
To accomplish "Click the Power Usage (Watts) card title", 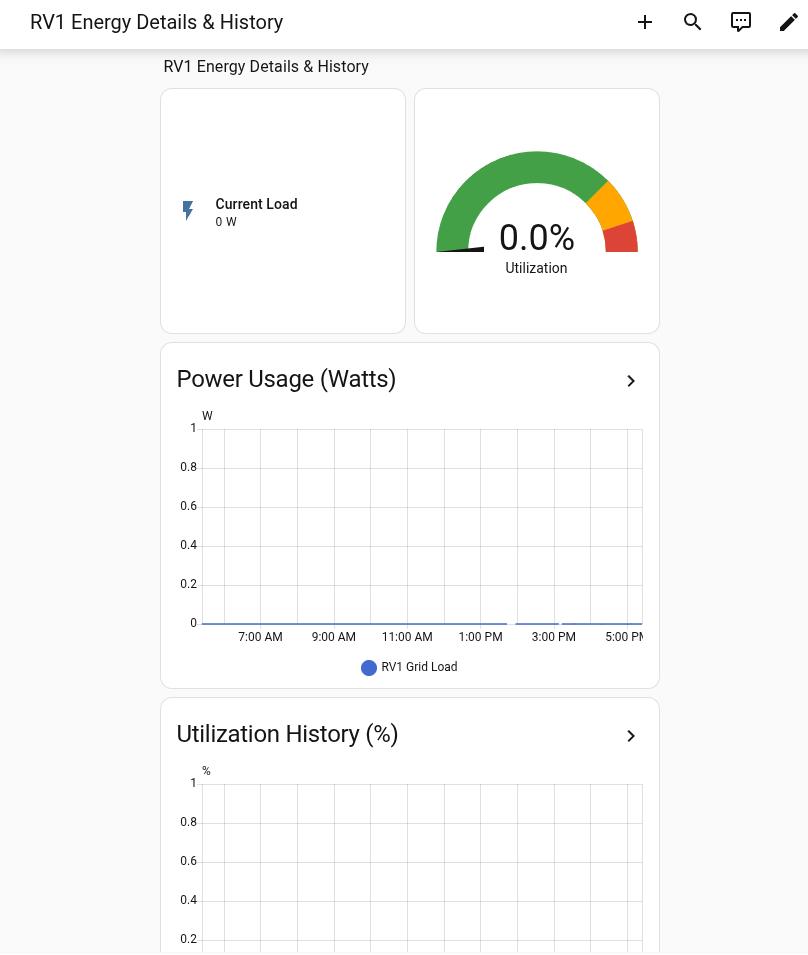I will pos(286,379).
